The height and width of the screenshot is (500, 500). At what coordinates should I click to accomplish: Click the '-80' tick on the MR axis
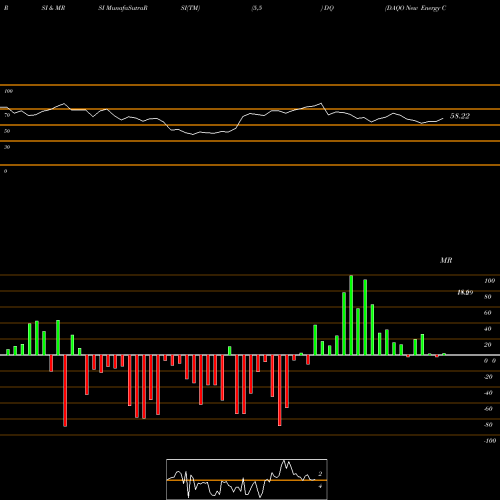488,425
